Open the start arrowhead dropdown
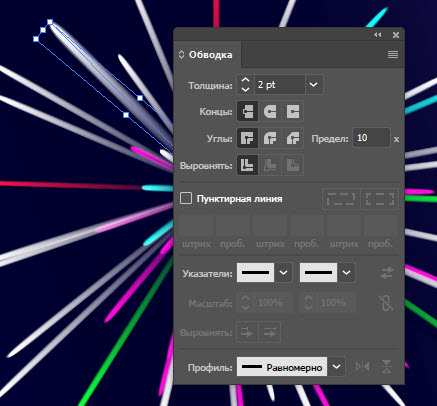Image resolution: width=437 pixels, height=406 pixels. [283, 273]
